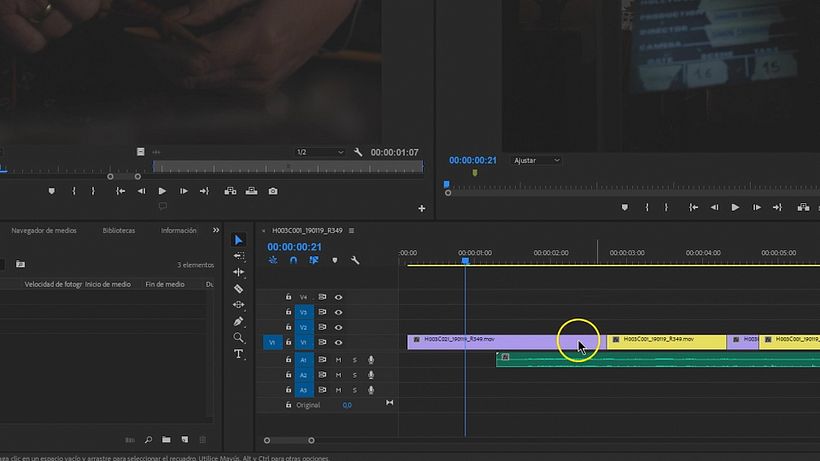Select the Zoom magnifier tool

coord(238,338)
